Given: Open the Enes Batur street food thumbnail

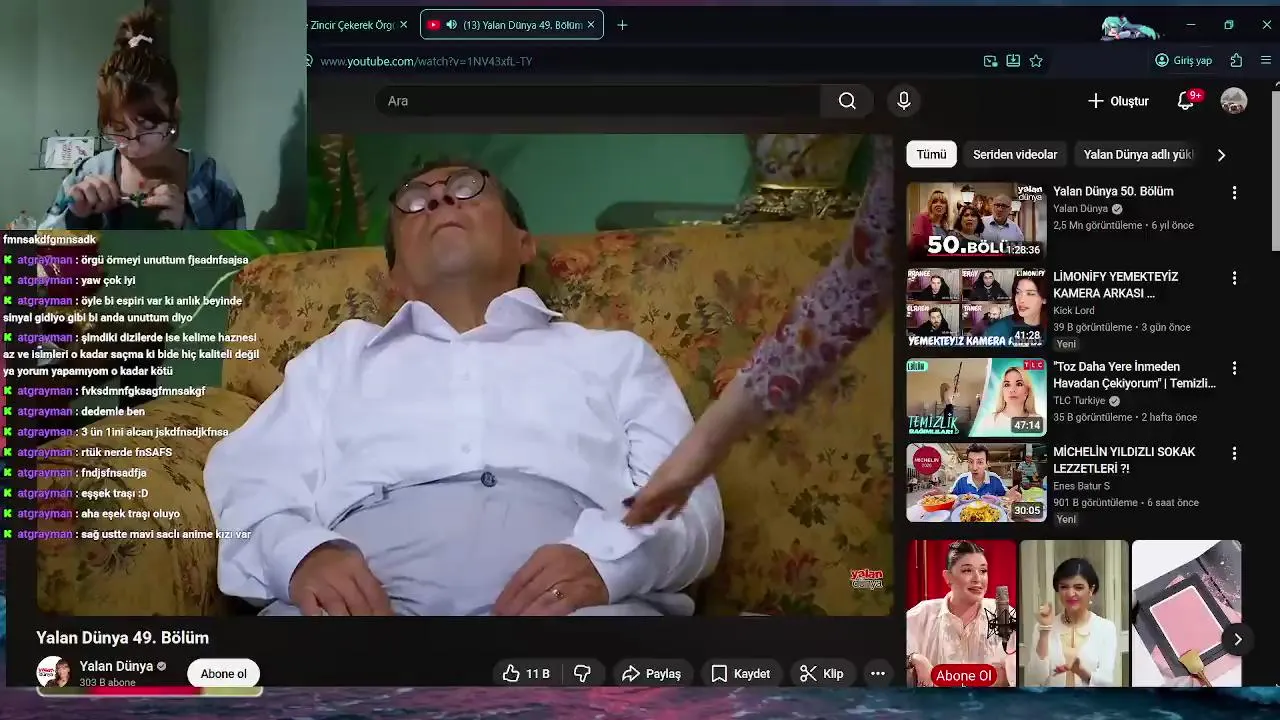Looking at the screenshot, I should click(x=976, y=483).
